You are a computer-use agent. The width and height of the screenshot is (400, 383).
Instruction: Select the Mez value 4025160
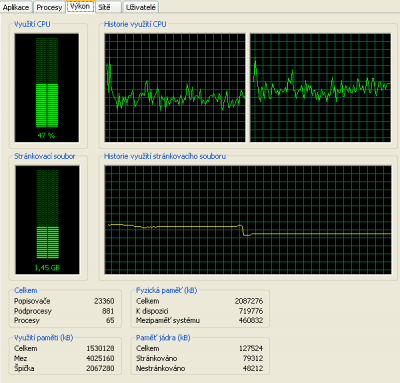point(100,358)
